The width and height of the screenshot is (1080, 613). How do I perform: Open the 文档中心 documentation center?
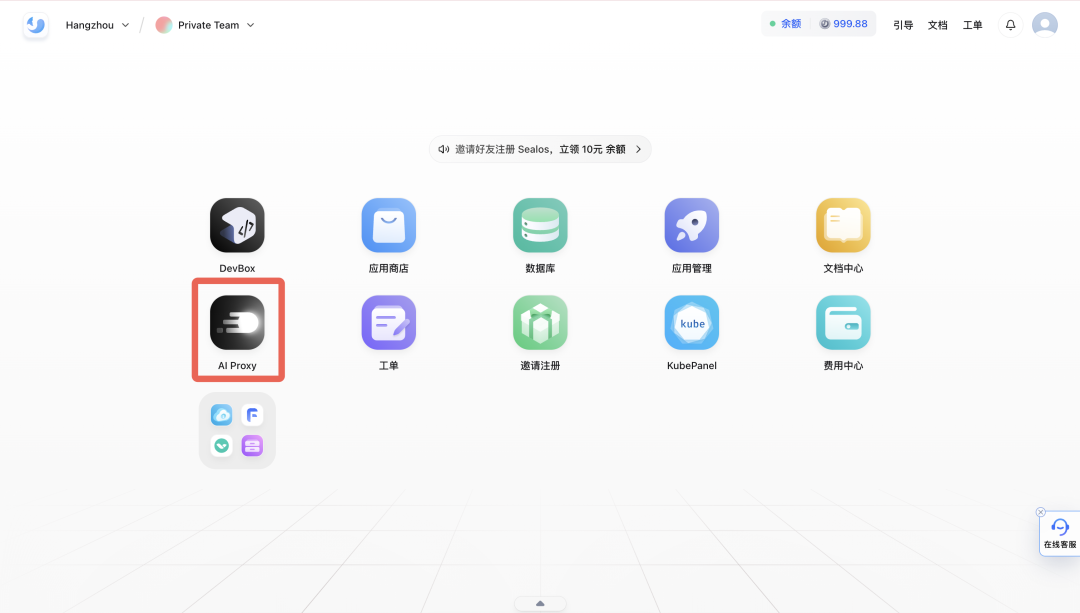tap(843, 225)
